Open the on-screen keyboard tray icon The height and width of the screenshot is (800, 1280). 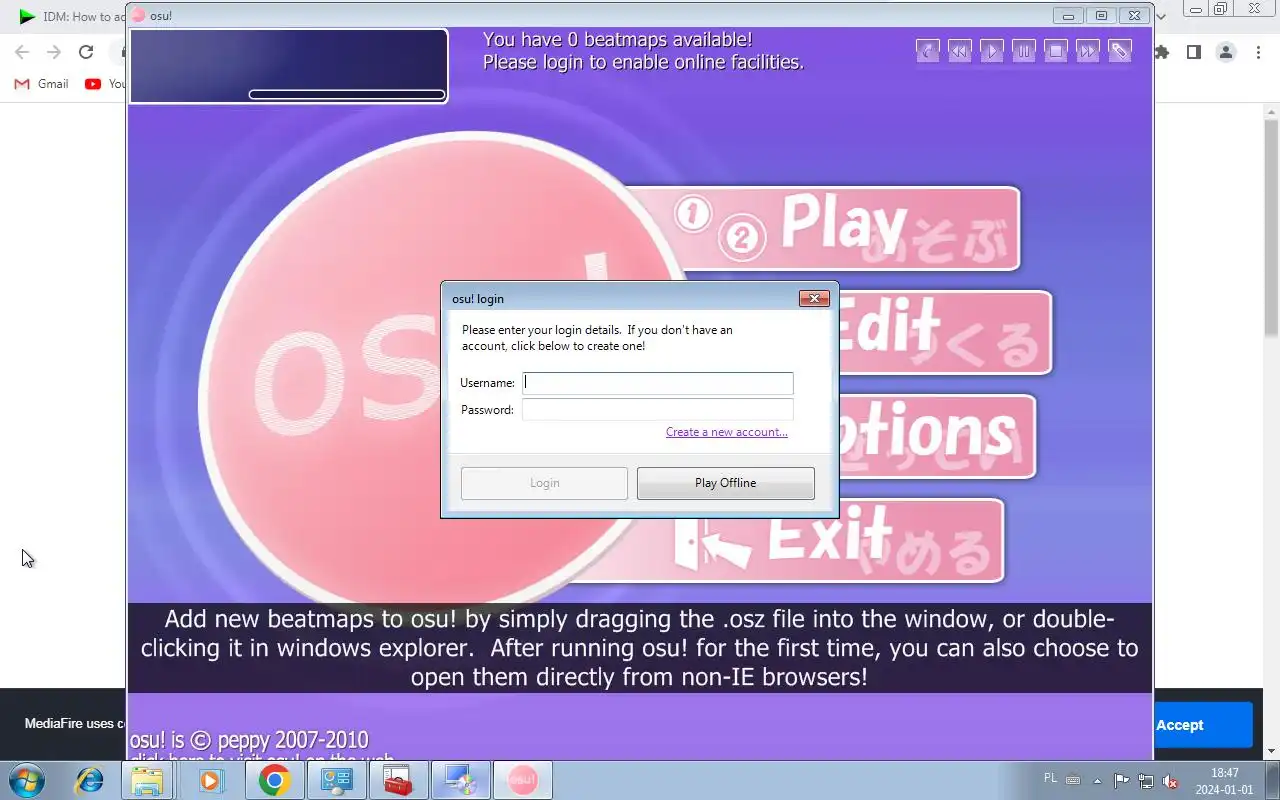tap(1073, 781)
